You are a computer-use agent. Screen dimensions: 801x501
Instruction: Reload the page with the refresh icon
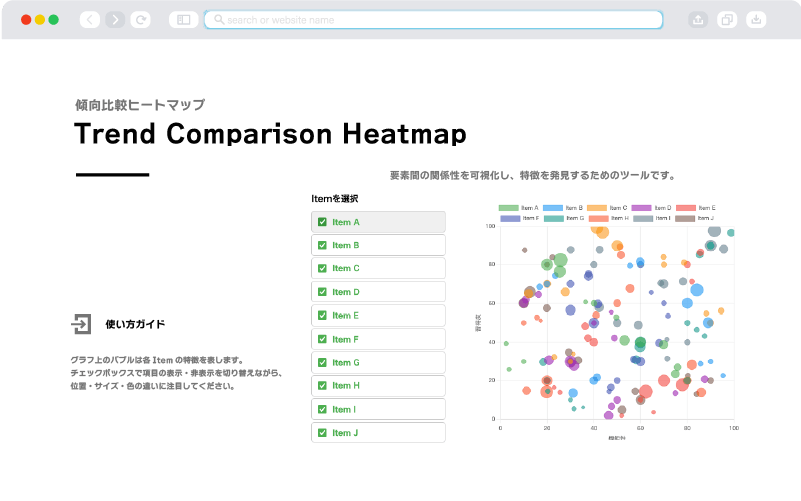click(x=141, y=19)
